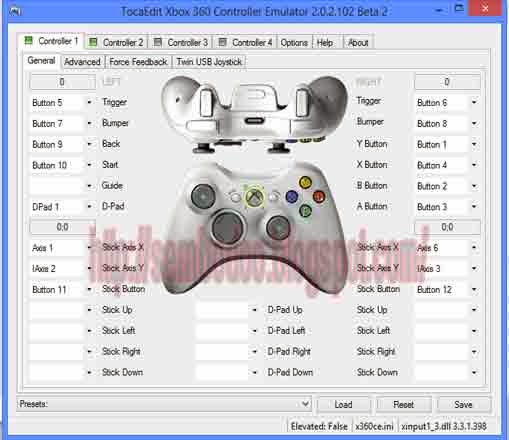Viewport: 509px width, 440px height.
Task: Expand the right Stick Left dropdown
Action: coord(474,331)
